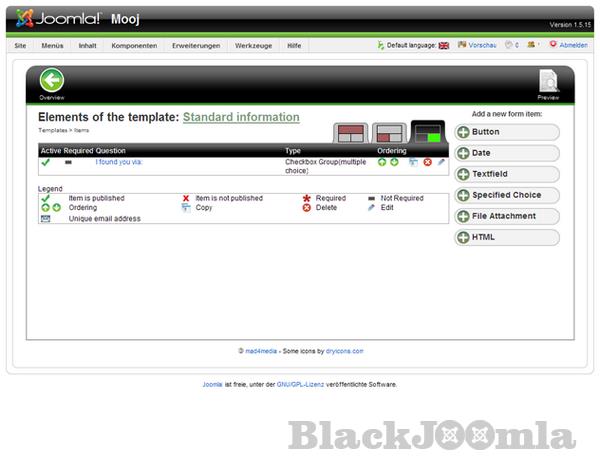
Task: Toggle the Required status of the item
Action: pos(69,161)
